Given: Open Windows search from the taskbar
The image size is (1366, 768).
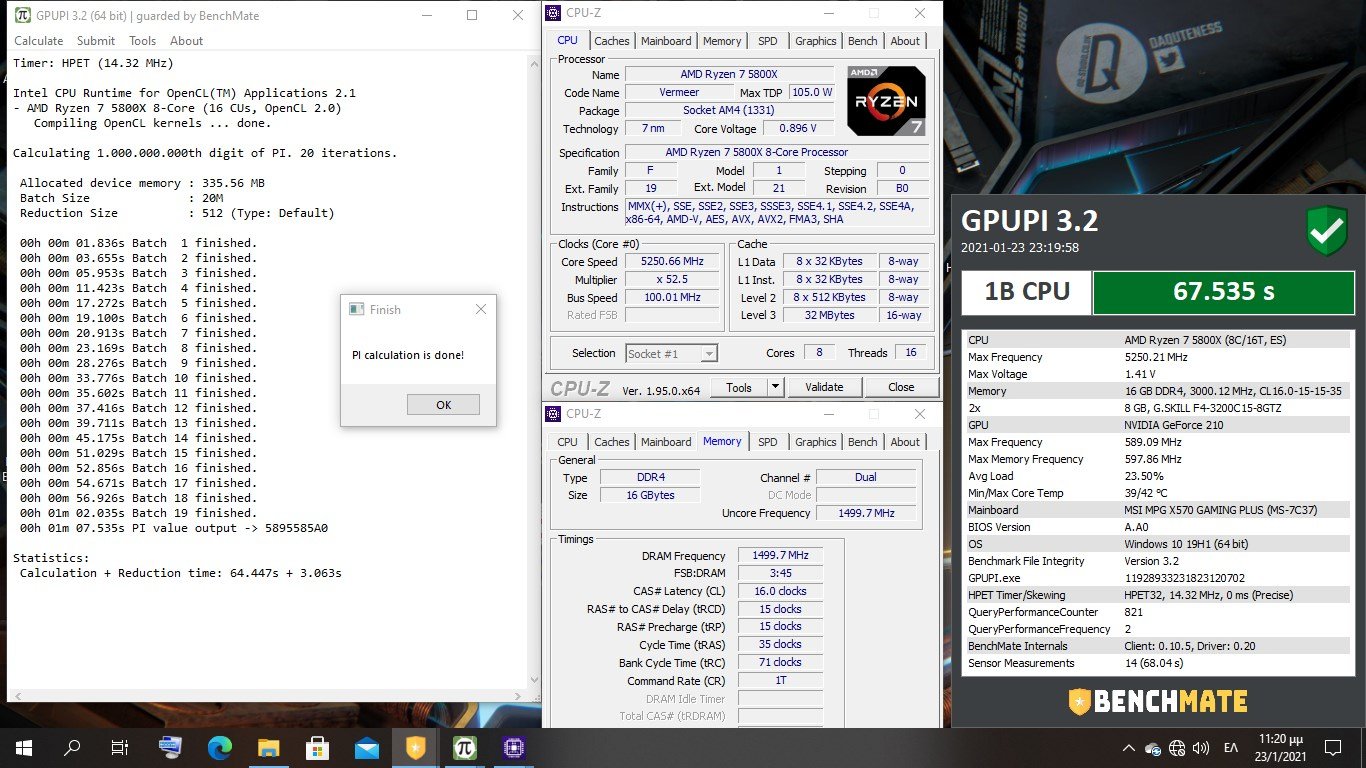Looking at the screenshot, I should [x=72, y=747].
